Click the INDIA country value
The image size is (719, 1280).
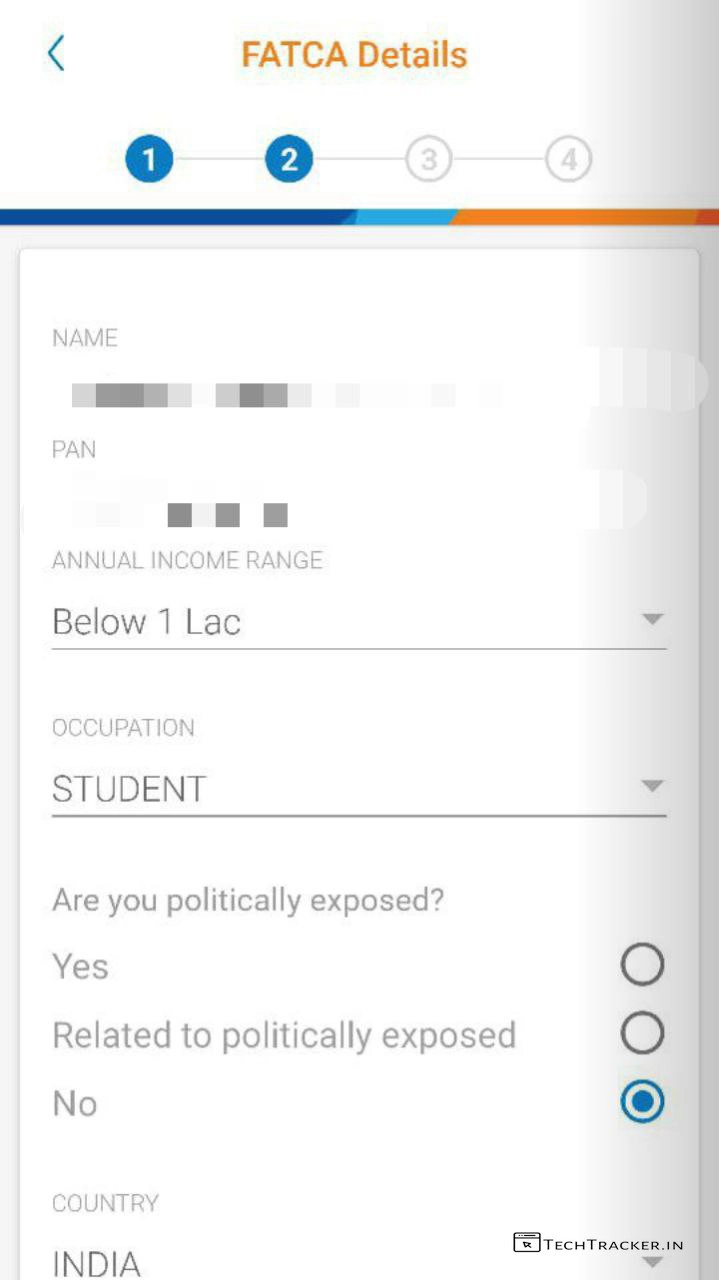click(97, 1262)
